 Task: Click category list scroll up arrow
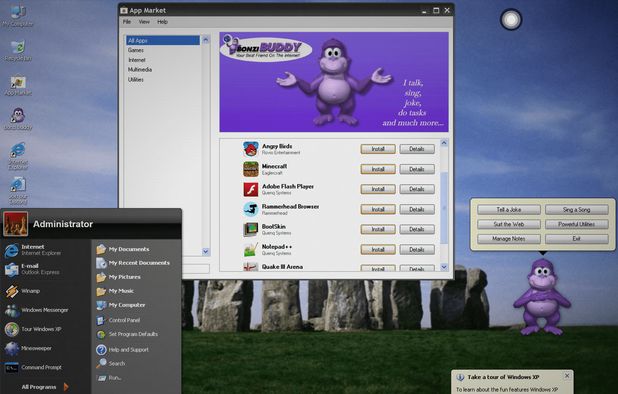[x=205, y=40]
